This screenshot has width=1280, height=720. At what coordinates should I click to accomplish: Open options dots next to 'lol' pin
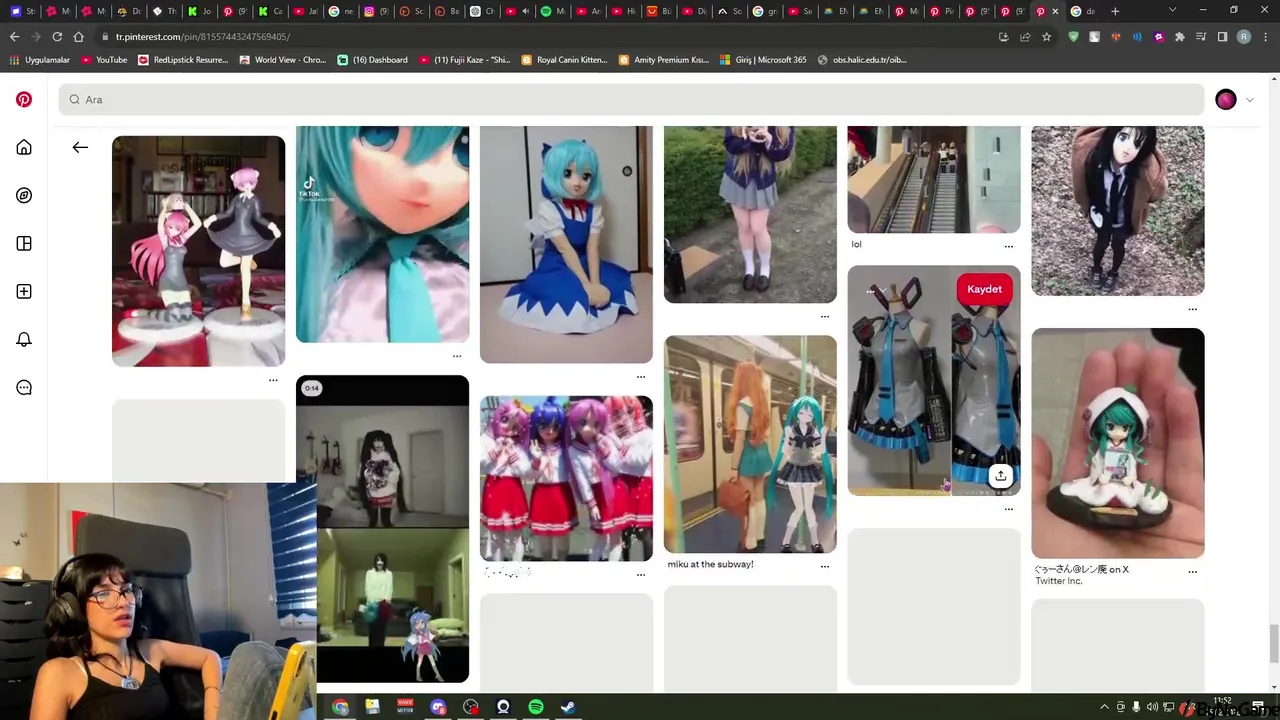tap(1009, 246)
